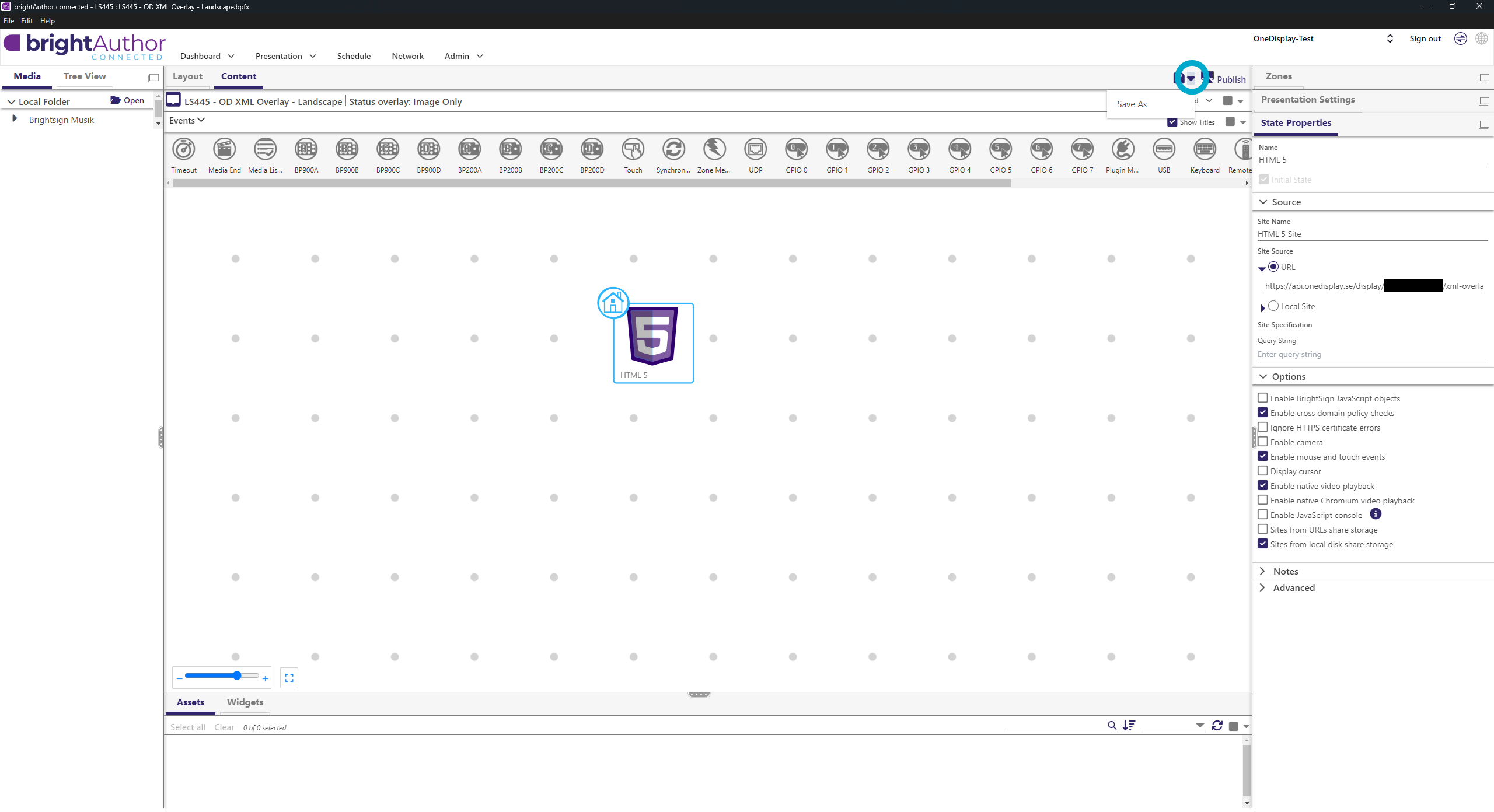This screenshot has height=812, width=1494.
Task: Switch to the Widgets tab
Action: tap(245, 702)
